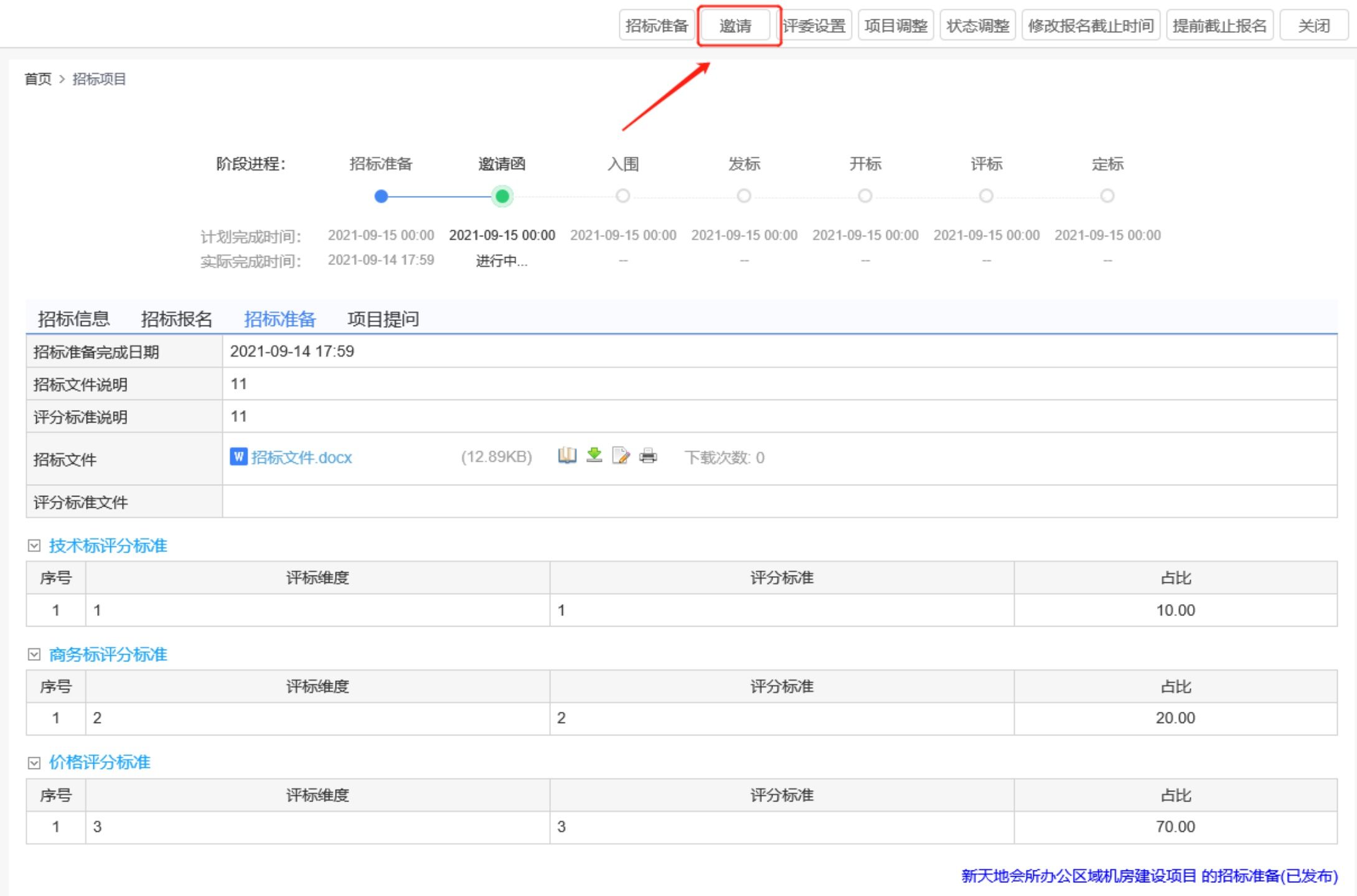The height and width of the screenshot is (896, 1357).
Task: Collapse the 技术标评分标准 section
Action: (34, 546)
